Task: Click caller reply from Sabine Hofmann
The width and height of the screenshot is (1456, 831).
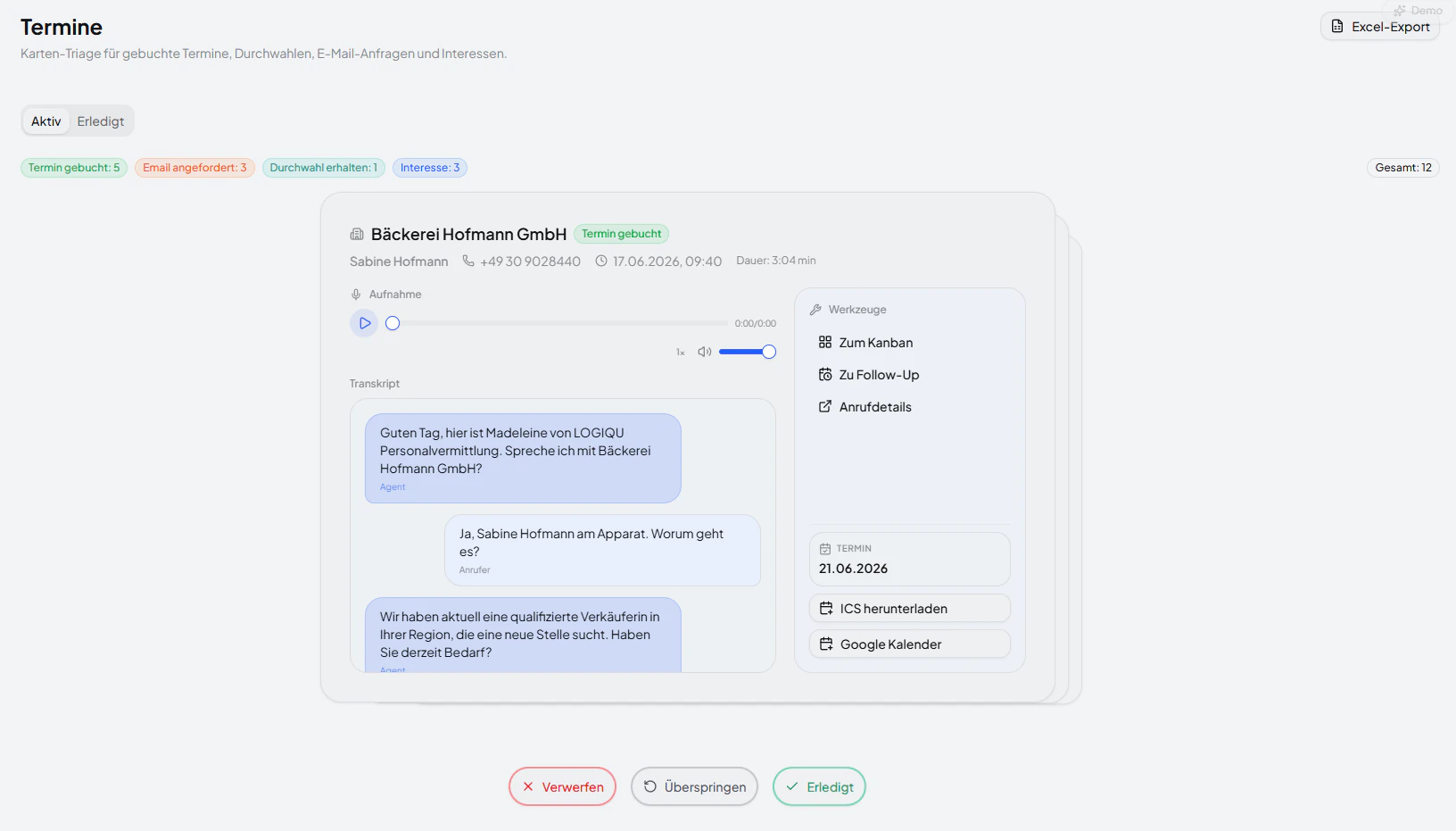Action: click(602, 550)
